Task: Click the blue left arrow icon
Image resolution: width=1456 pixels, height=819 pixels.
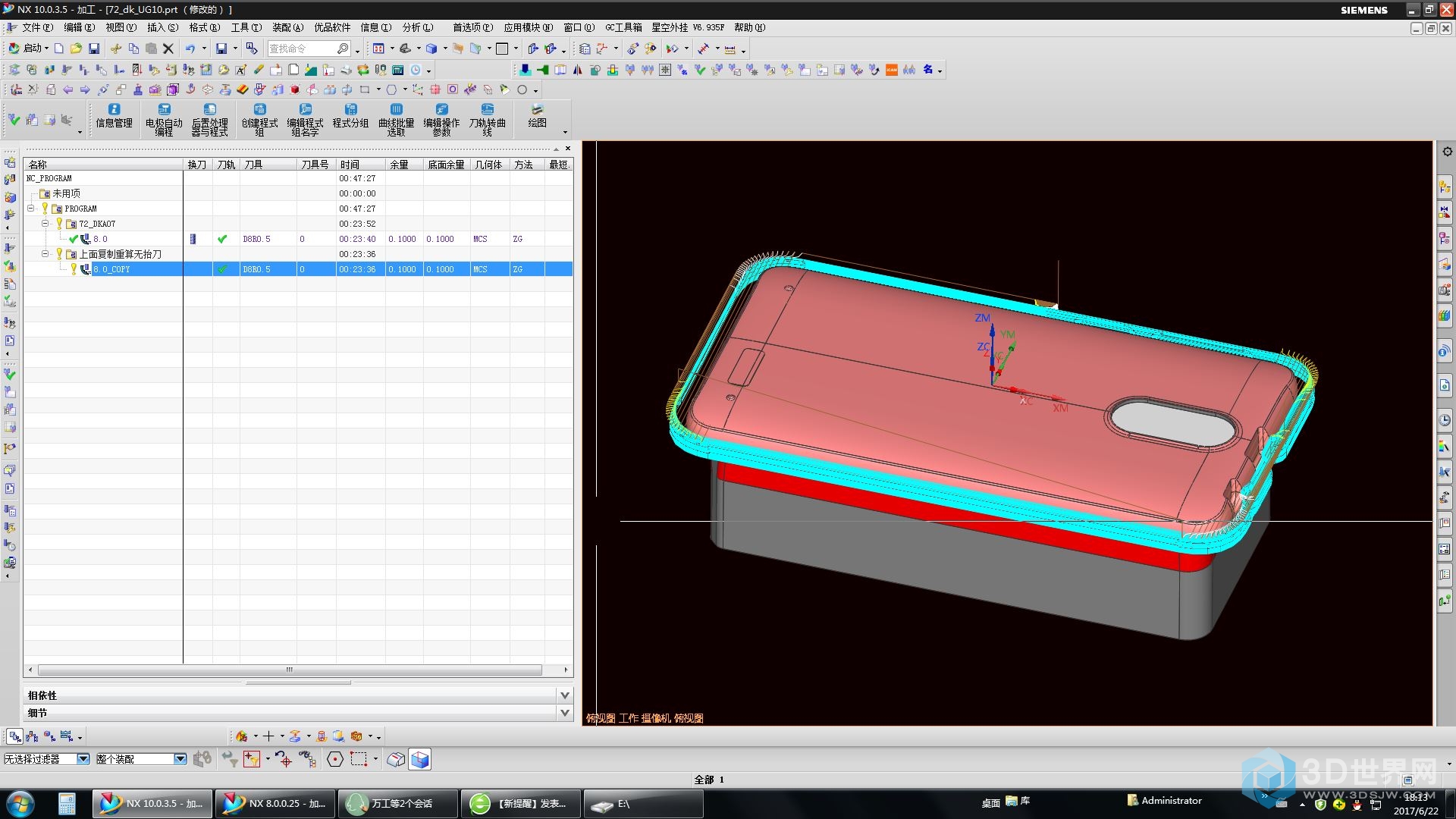Action: (x=68, y=89)
